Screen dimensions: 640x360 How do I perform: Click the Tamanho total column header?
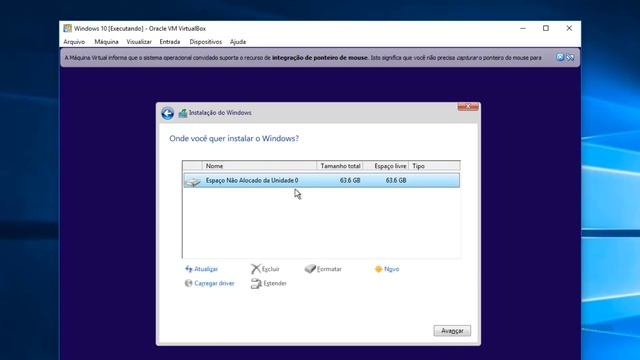(x=340, y=166)
